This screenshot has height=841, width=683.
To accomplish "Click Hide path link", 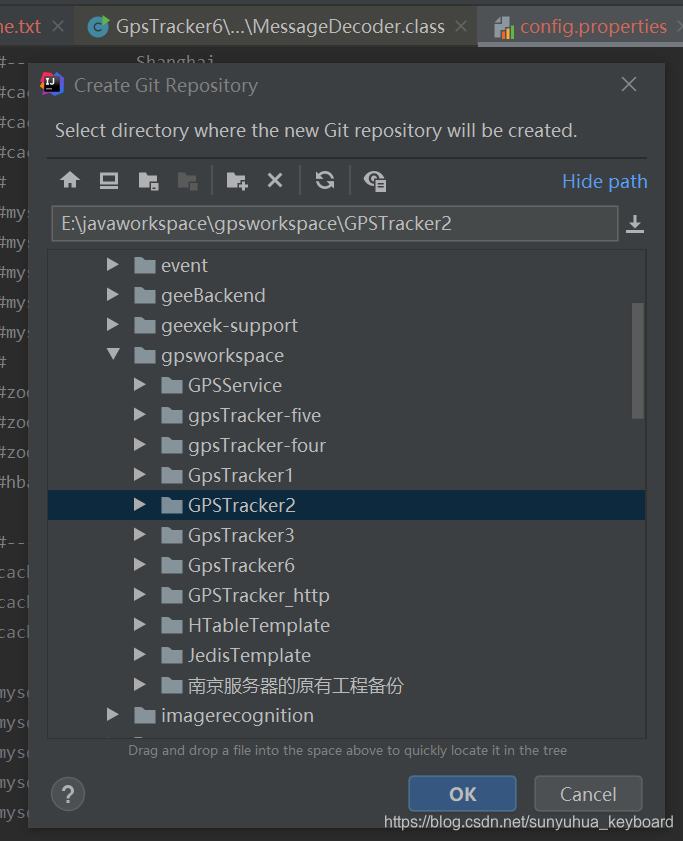I will point(605,181).
